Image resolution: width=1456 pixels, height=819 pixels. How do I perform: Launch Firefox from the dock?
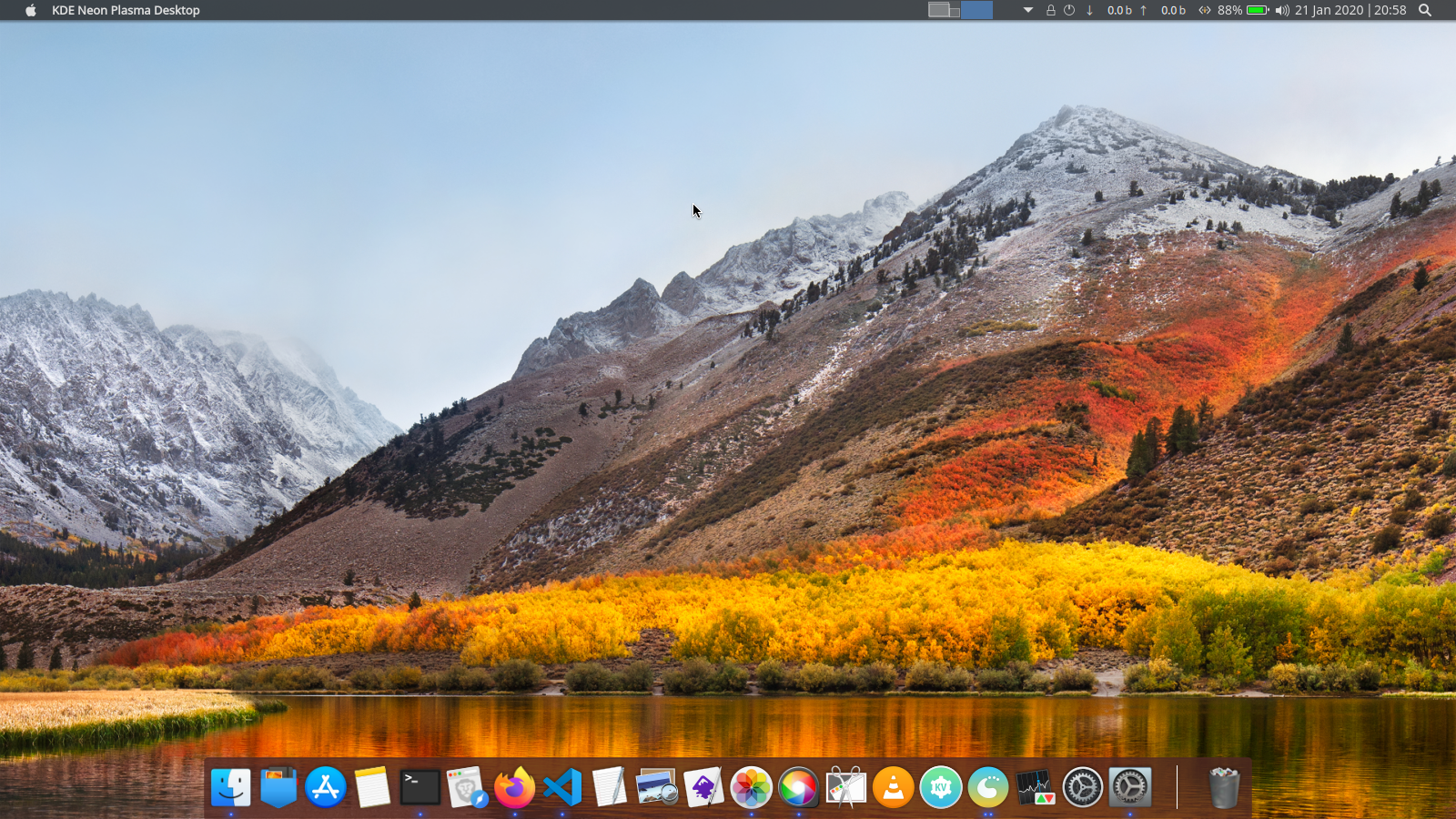(515, 787)
